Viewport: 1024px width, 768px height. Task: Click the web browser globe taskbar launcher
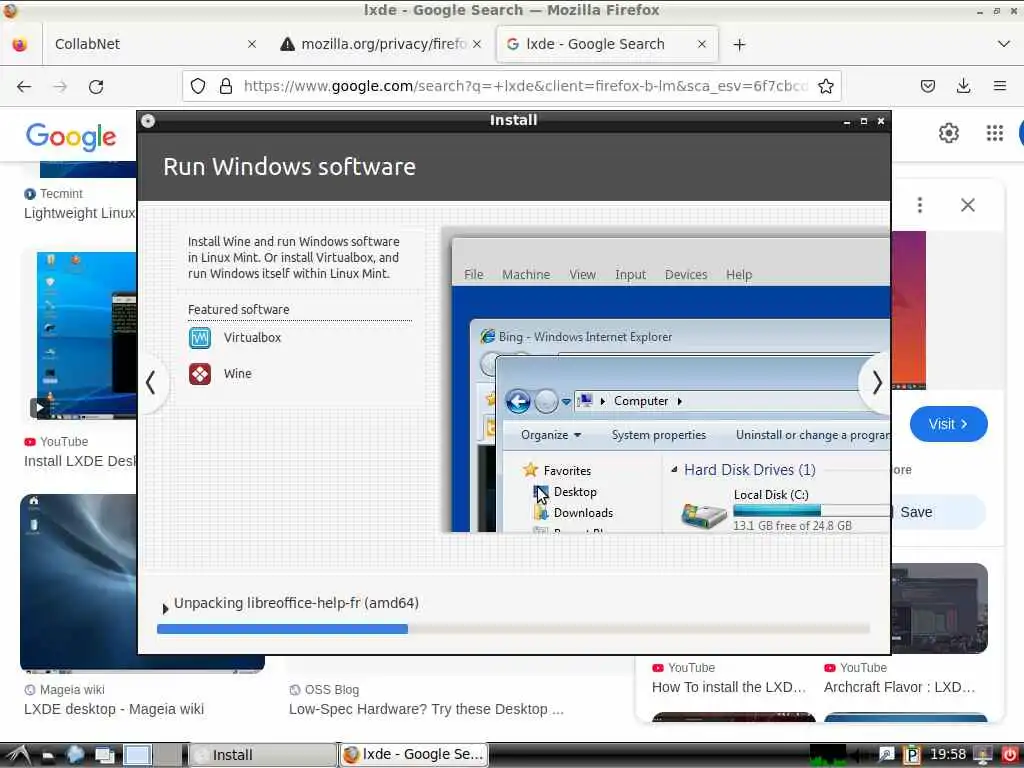pyautogui.click(x=75, y=755)
